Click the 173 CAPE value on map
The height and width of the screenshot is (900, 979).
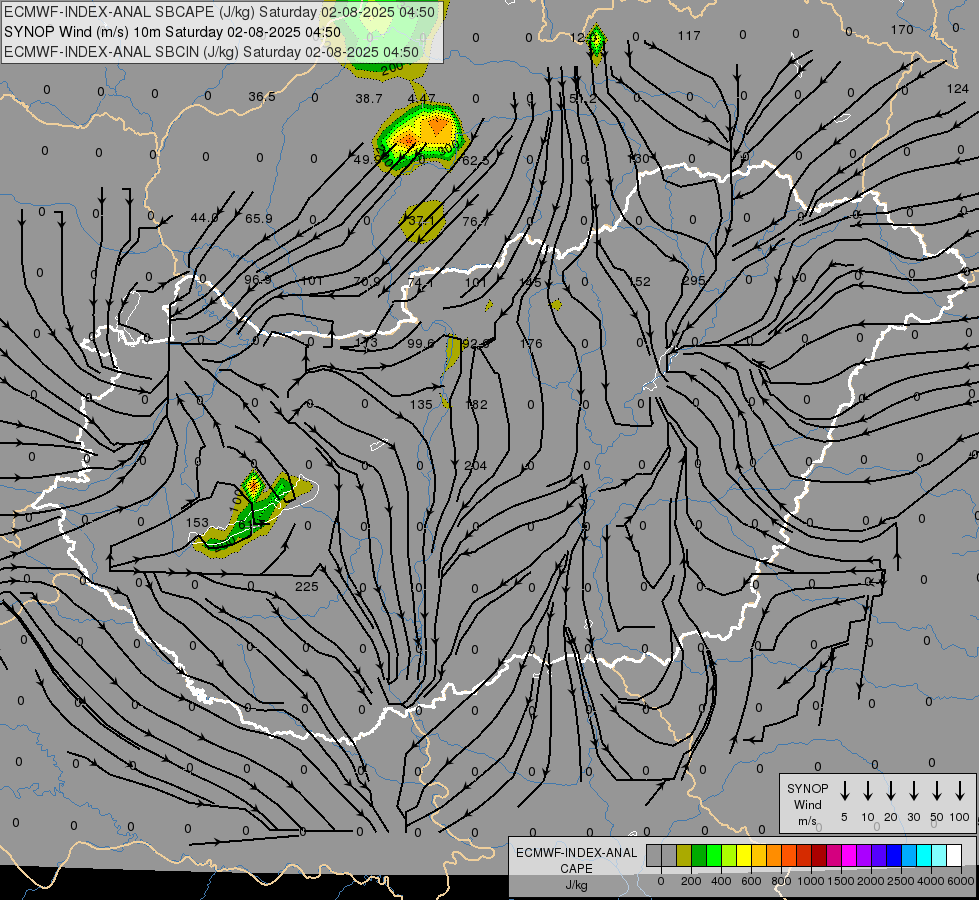tap(366, 342)
